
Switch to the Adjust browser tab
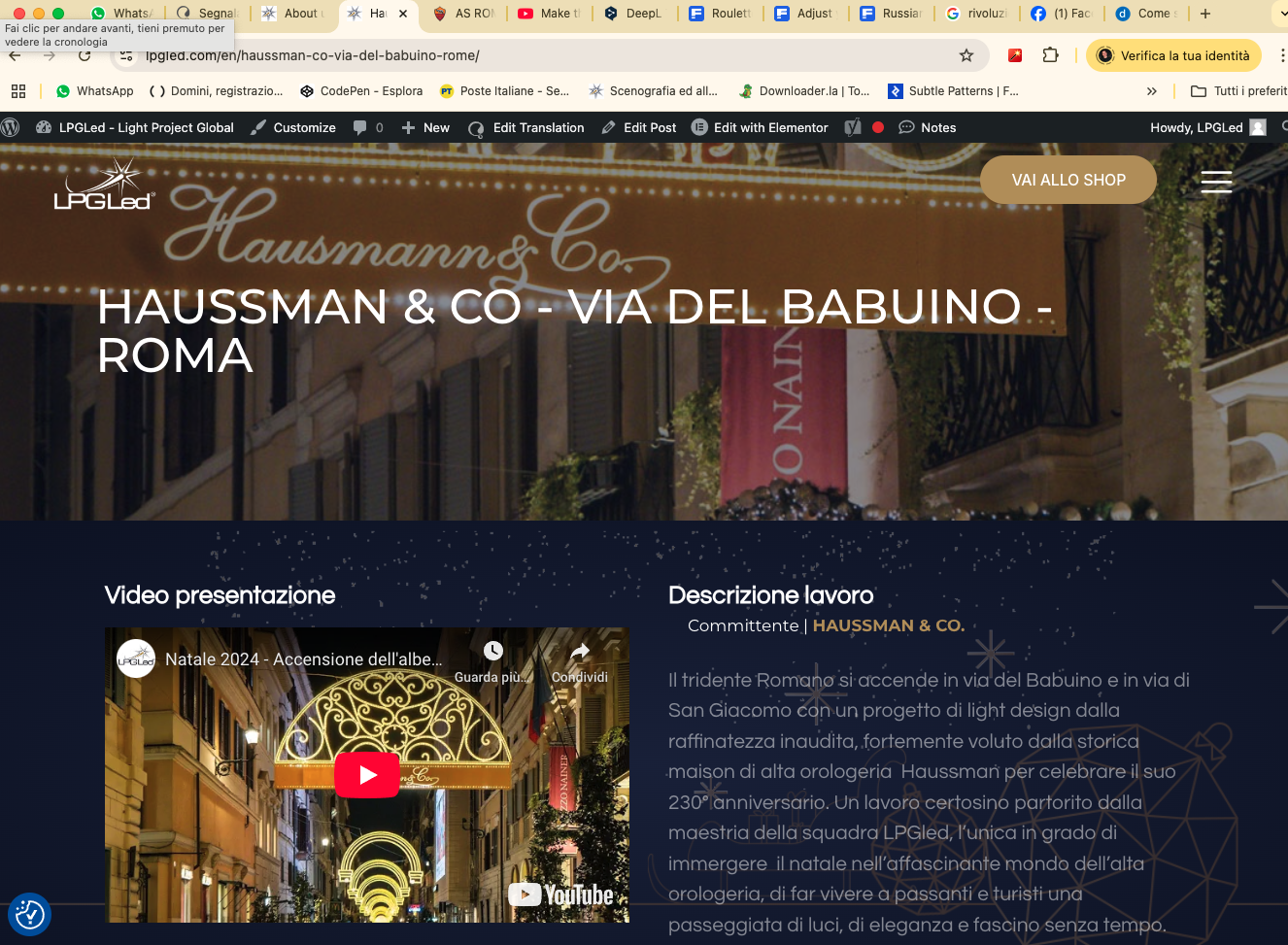[804, 14]
